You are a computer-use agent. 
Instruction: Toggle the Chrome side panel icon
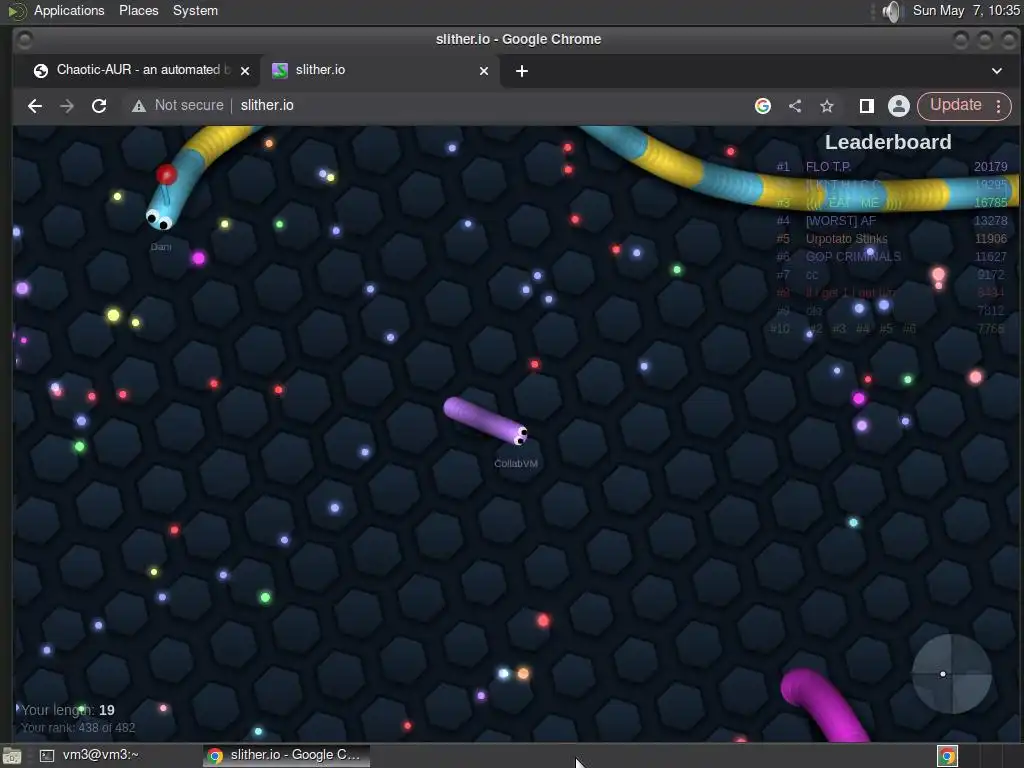[867, 106]
